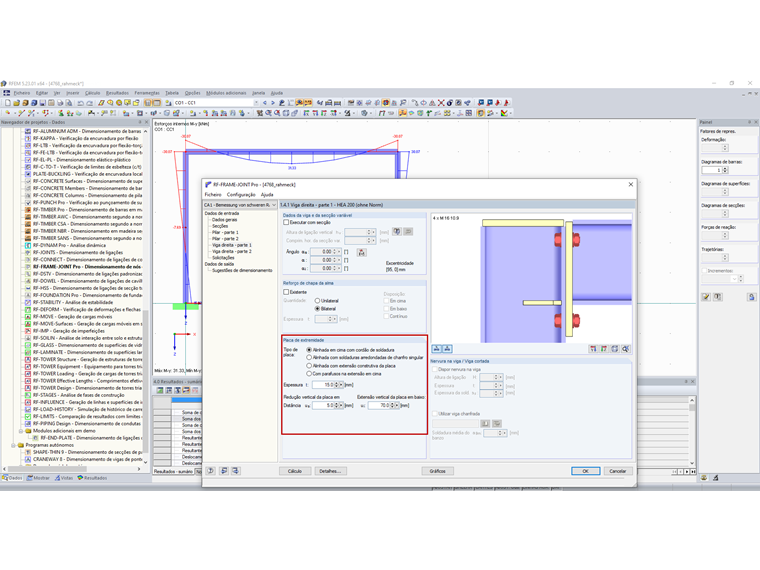Click stepper of vertical extension below field

(x=392, y=405)
